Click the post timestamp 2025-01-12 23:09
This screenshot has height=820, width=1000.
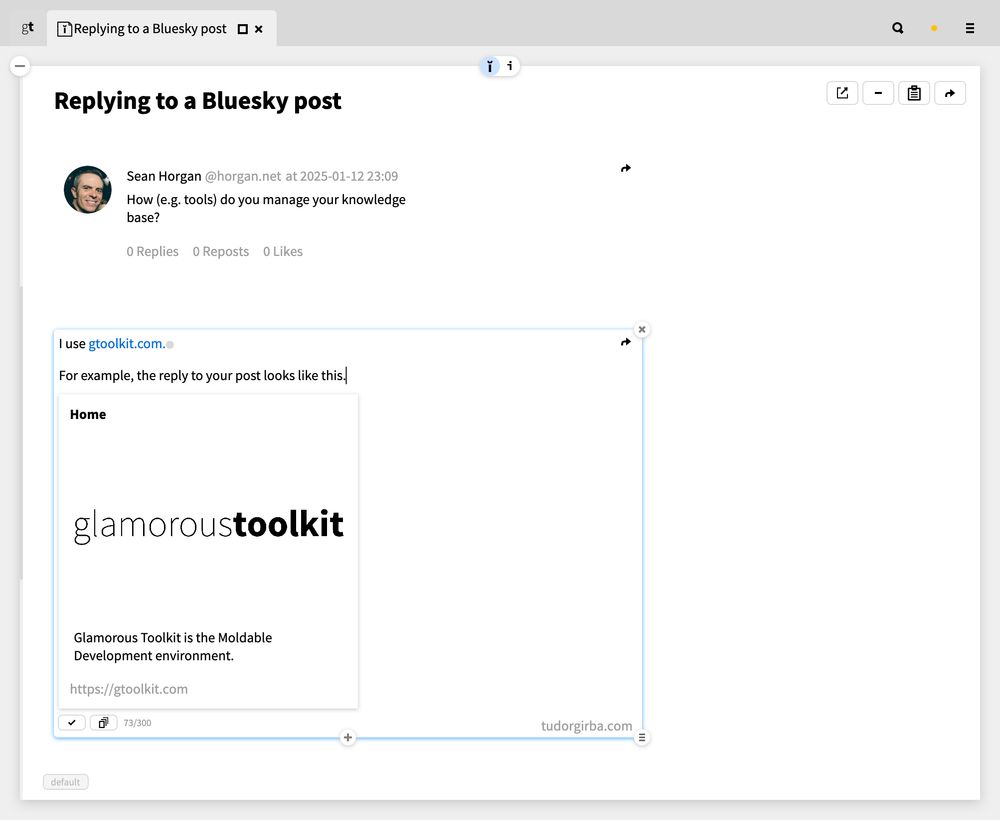pos(349,176)
